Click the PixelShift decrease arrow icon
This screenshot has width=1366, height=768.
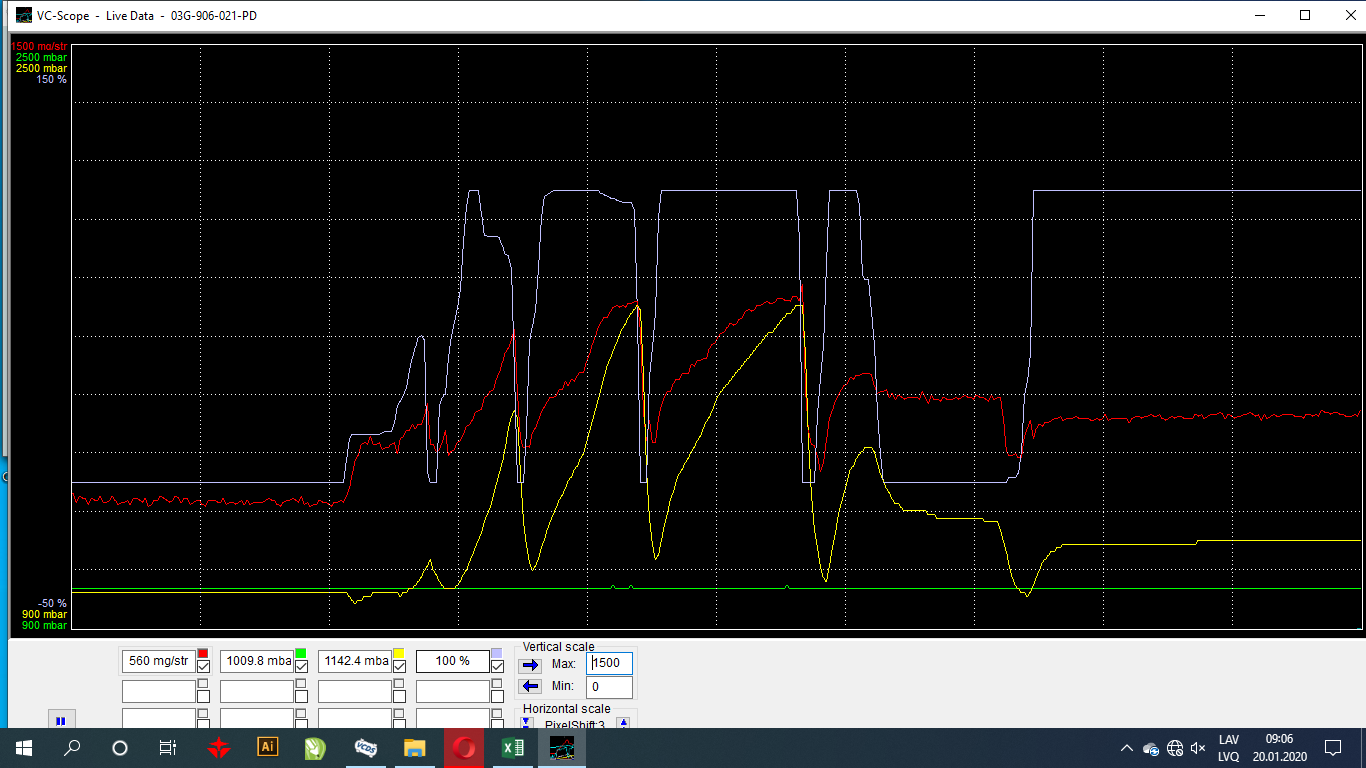tap(527, 724)
